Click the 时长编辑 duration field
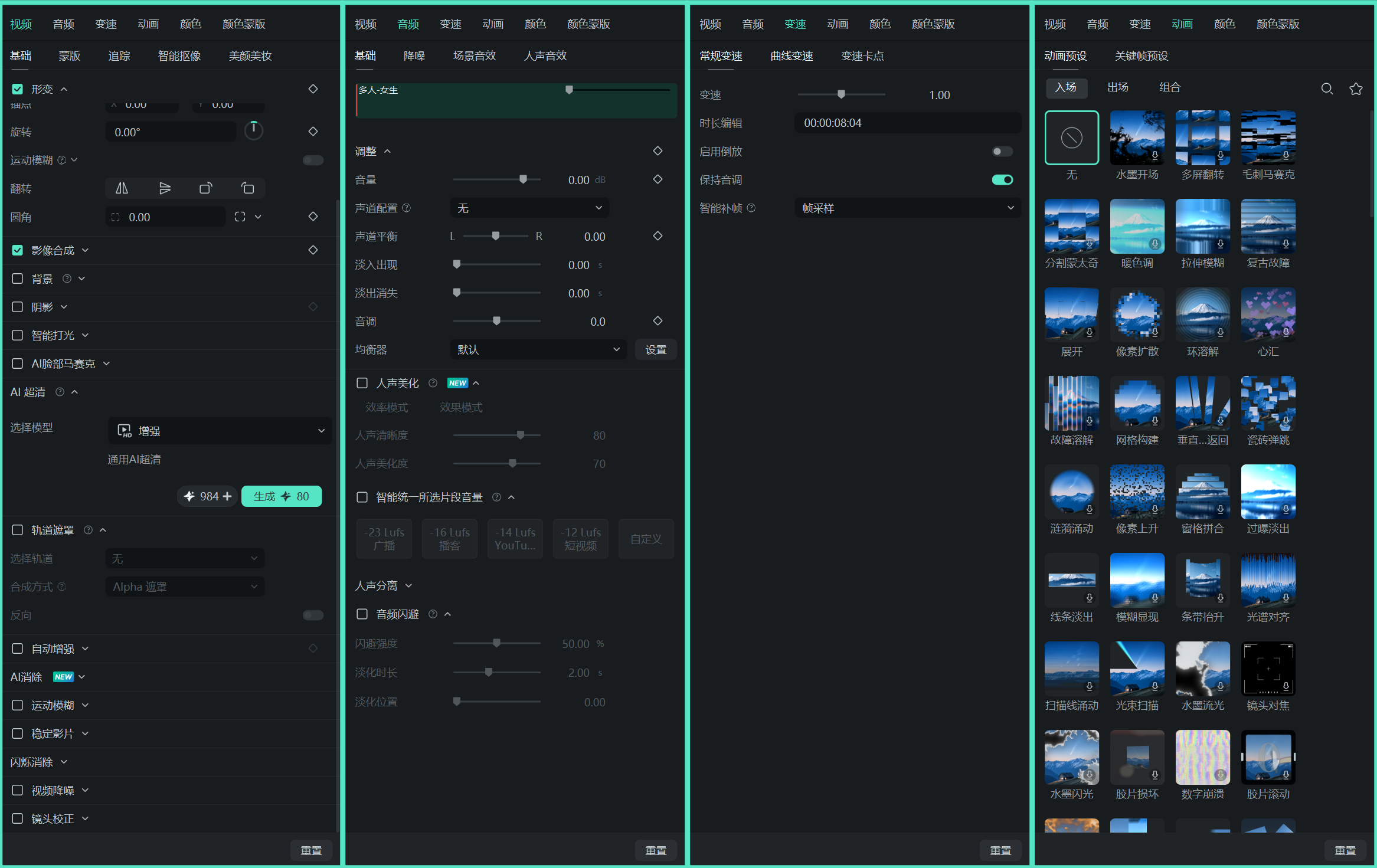The width and height of the screenshot is (1377, 868). (x=908, y=123)
